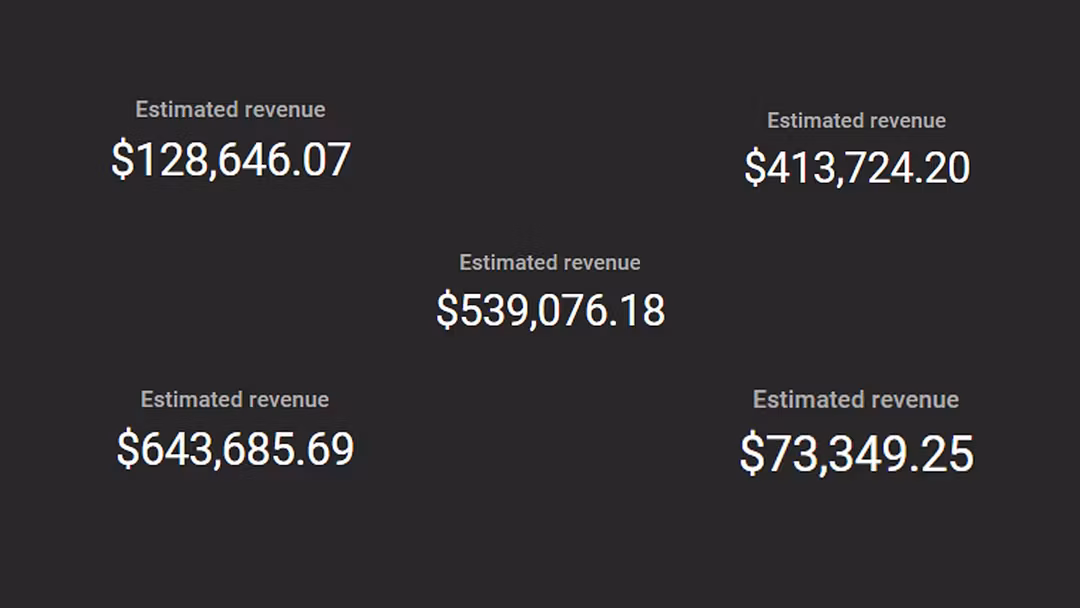This screenshot has width=1080, height=608.
Task: Click Estimated revenue label above $413,724.20
Action: [x=856, y=120]
